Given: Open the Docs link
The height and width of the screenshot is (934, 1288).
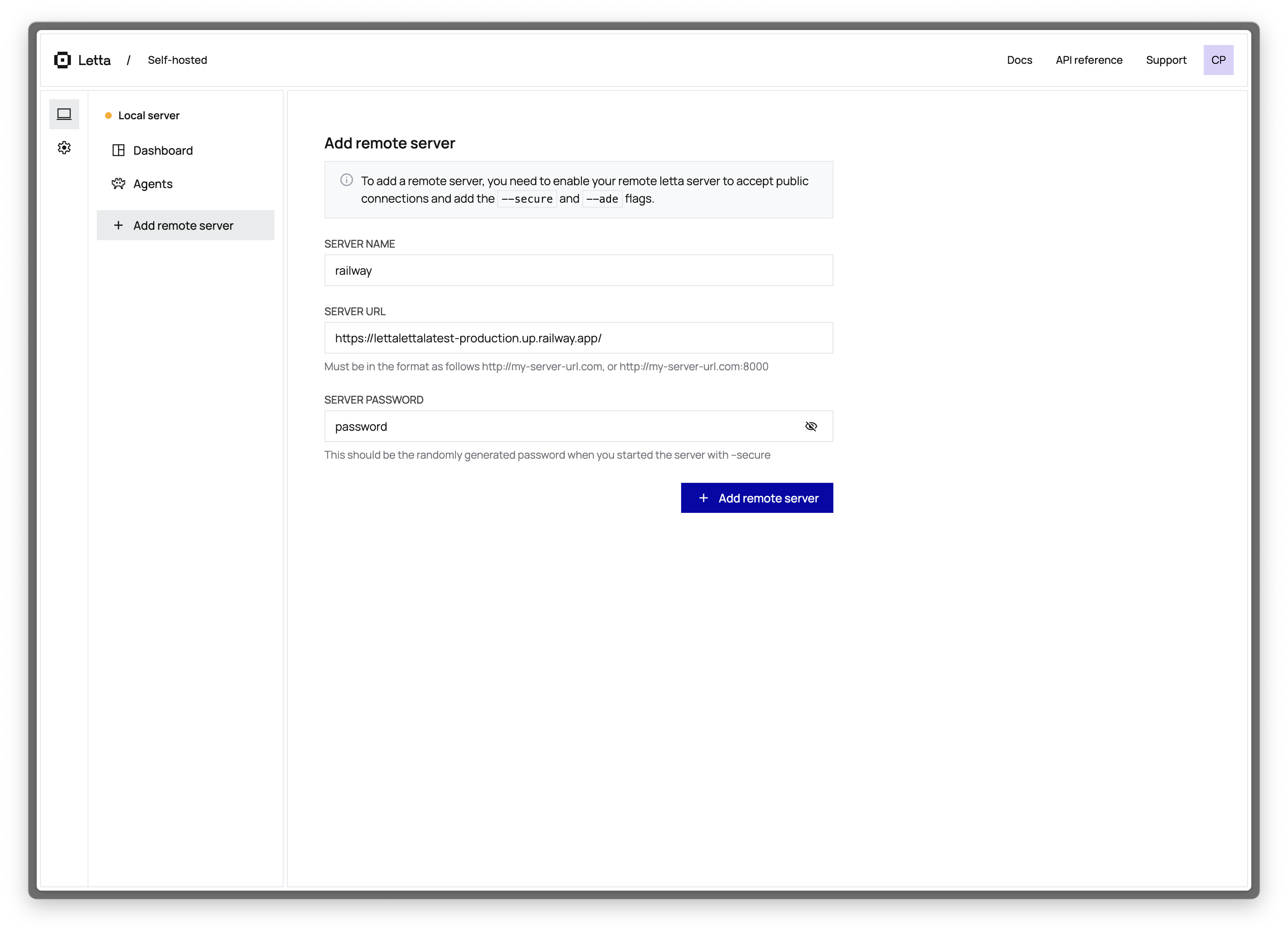Looking at the screenshot, I should point(1019,60).
